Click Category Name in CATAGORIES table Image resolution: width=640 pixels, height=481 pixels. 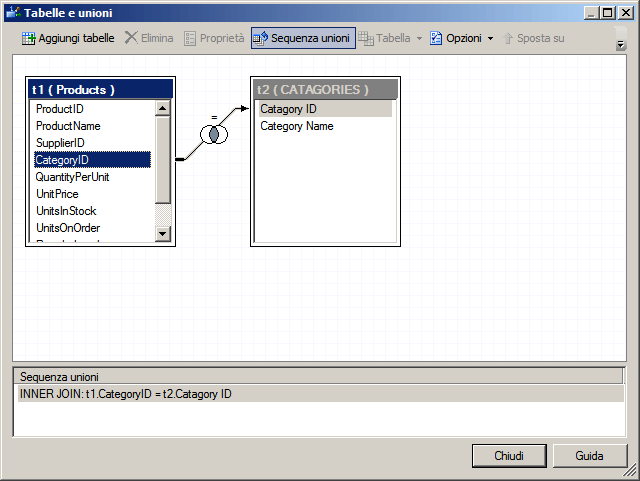[297, 126]
